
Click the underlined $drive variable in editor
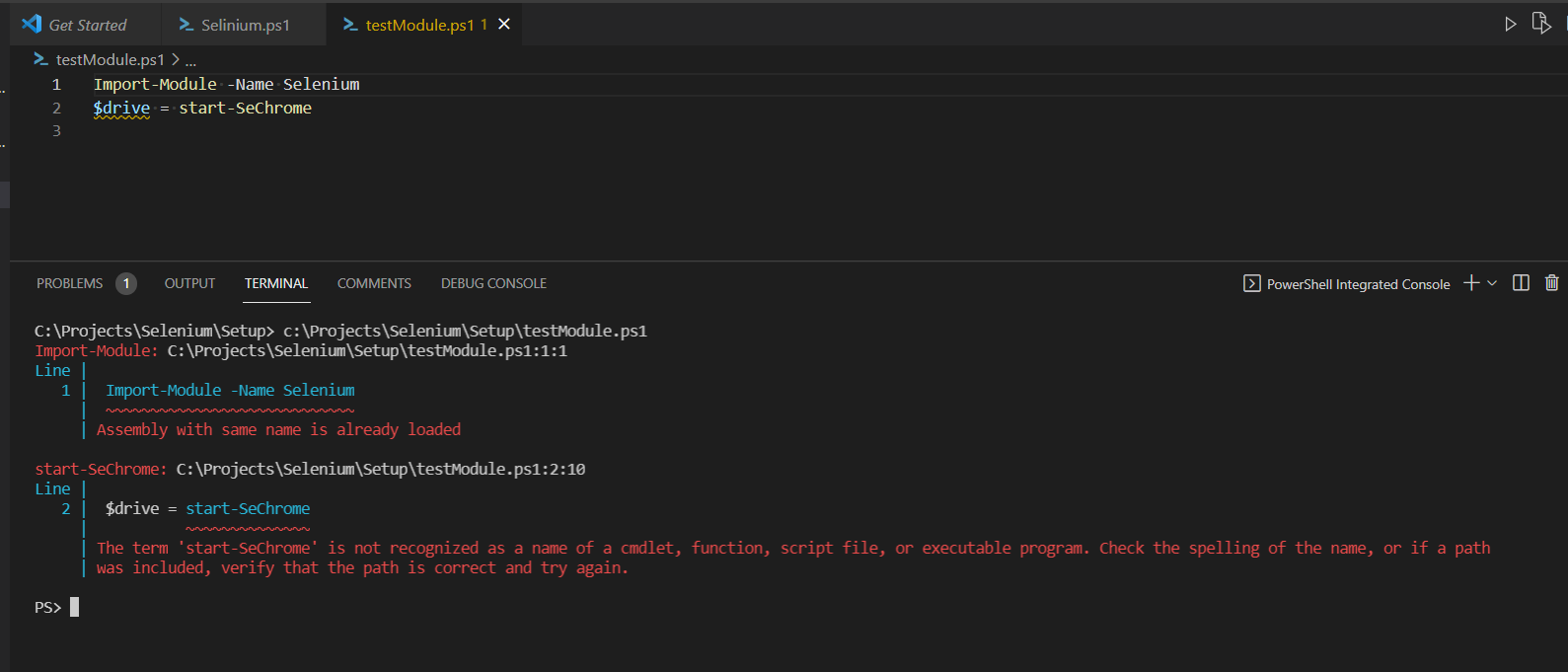tap(122, 109)
